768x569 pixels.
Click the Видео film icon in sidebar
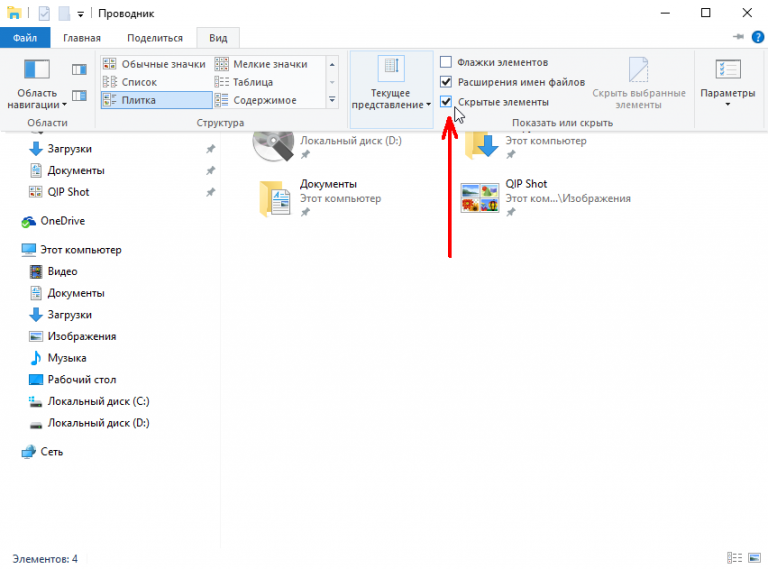pos(36,271)
